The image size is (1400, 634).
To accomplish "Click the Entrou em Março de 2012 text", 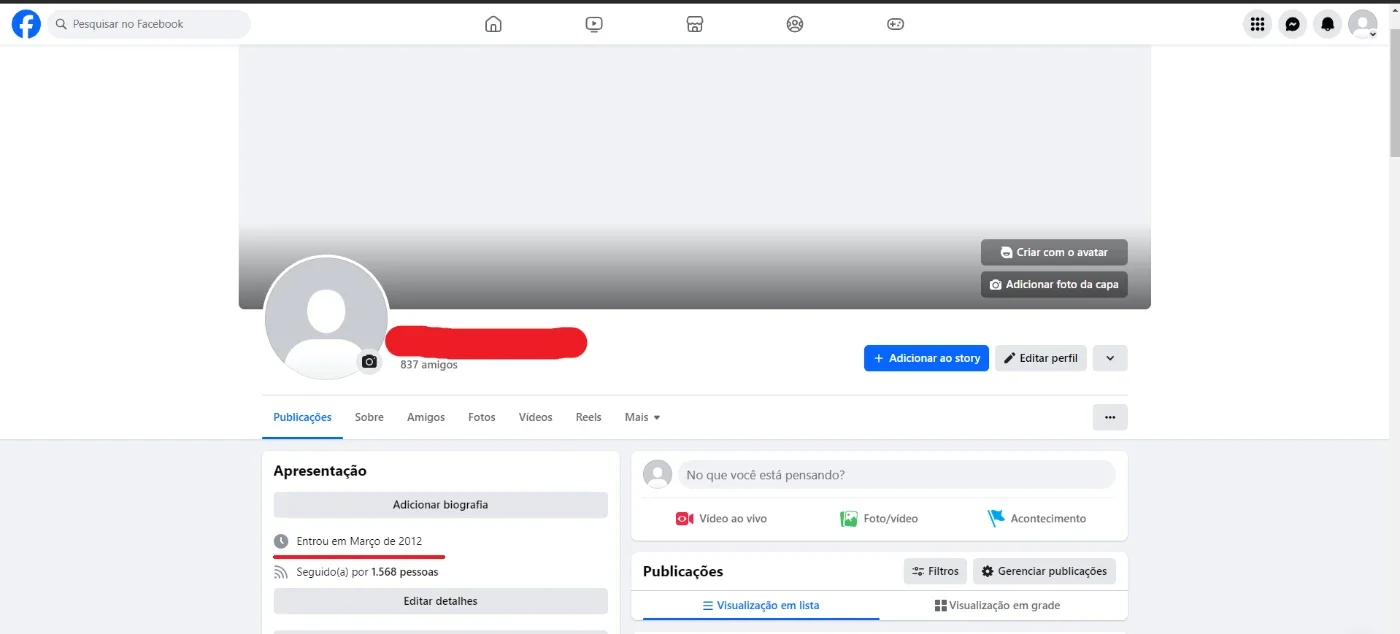I will [359, 541].
